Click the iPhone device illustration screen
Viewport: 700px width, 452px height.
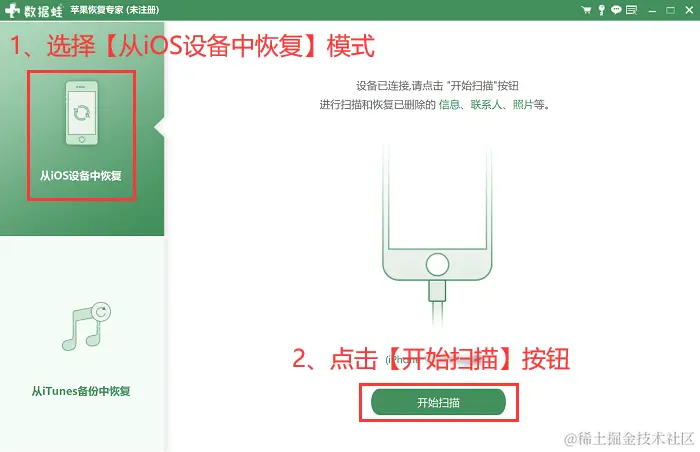pyautogui.click(x=438, y=197)
